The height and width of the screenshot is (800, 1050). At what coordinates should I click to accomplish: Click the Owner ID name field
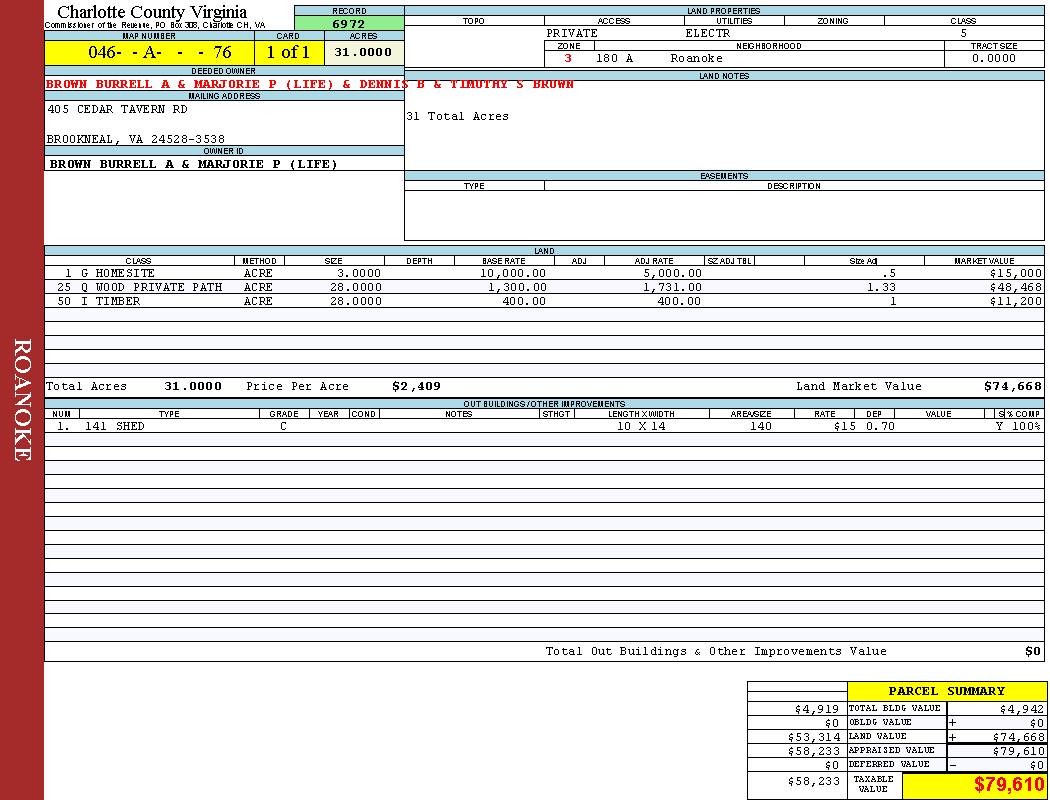[193, 164]
